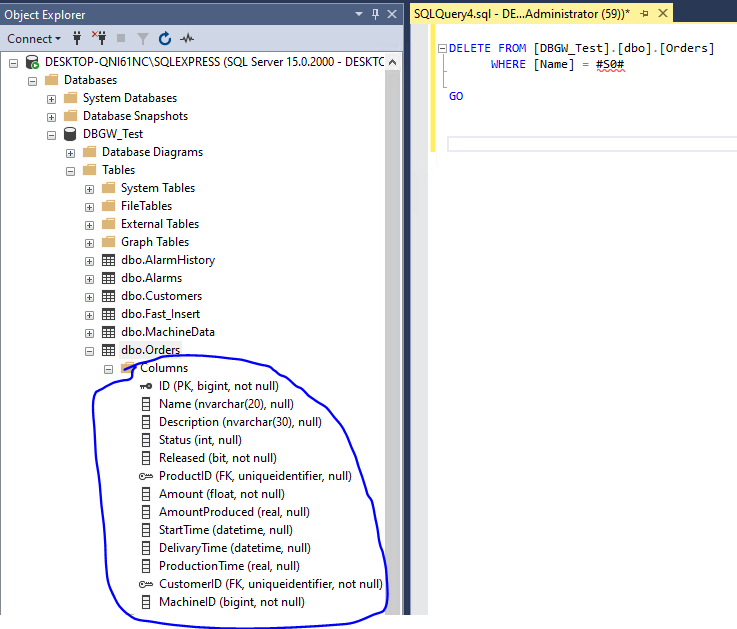Click the column icon beside Name
Image resolution: width=737 pixels, height=629 pixels.
pyautogui.click(x=146, y=404)
